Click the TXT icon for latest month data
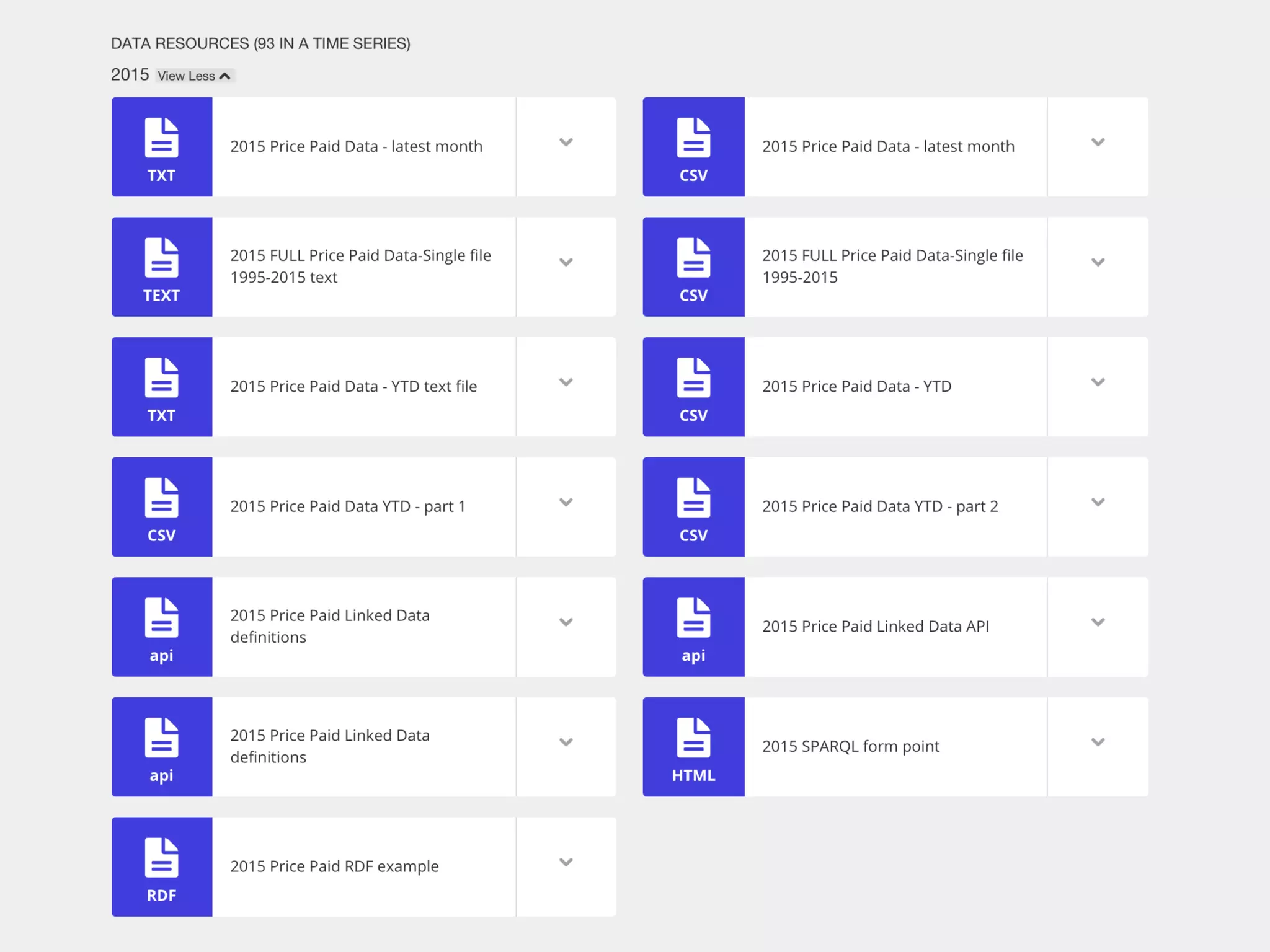 pos(161,147)
